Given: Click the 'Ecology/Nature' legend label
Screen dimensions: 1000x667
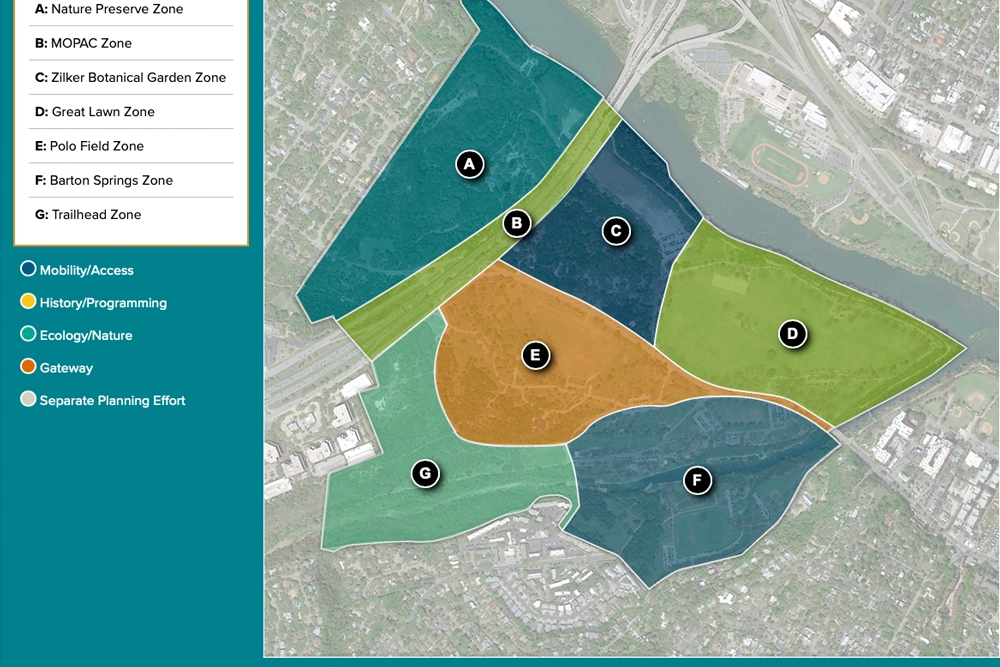Looking at the screenshot, I should 86,335.
